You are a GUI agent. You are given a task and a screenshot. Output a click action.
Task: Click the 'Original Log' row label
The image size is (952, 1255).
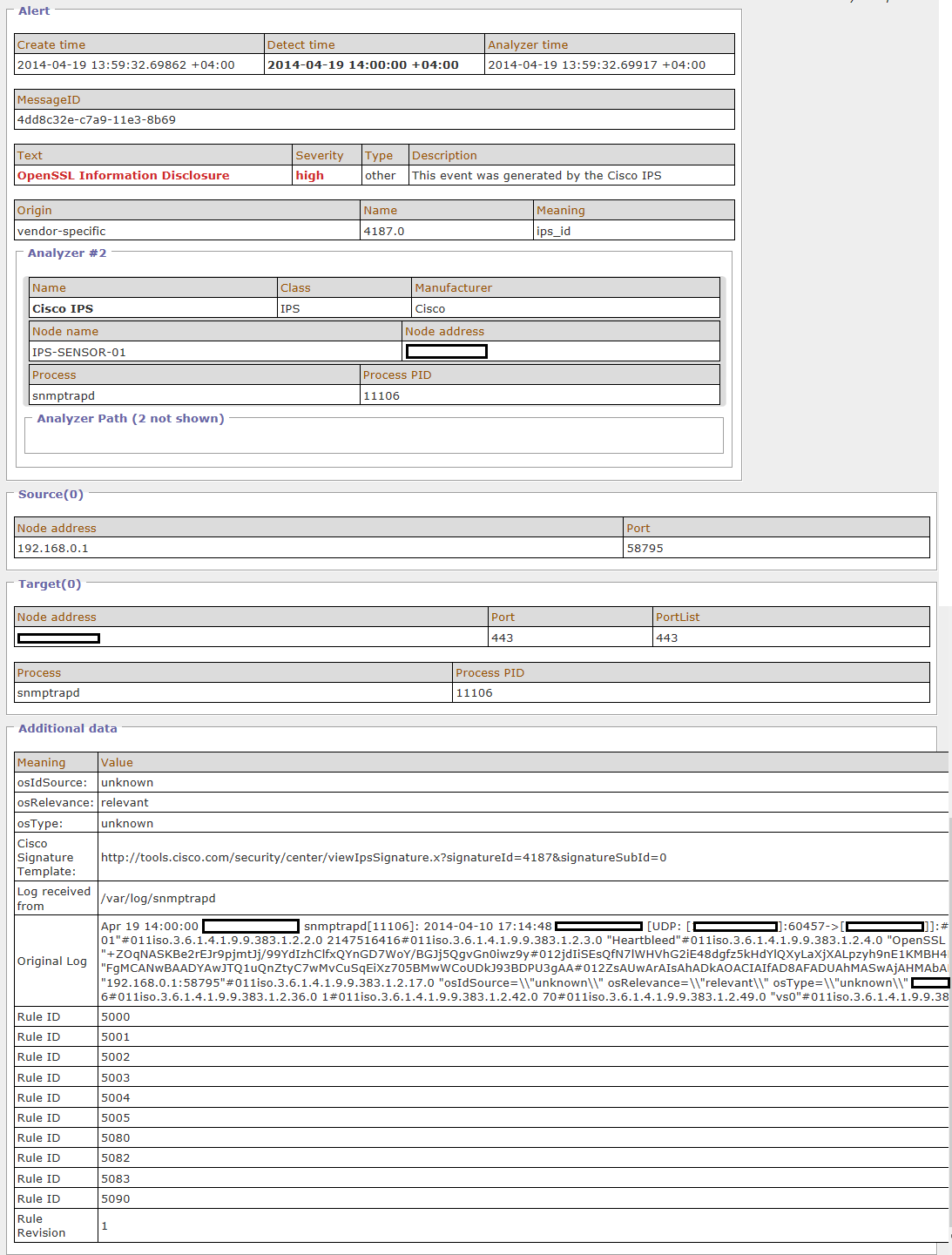52,961
